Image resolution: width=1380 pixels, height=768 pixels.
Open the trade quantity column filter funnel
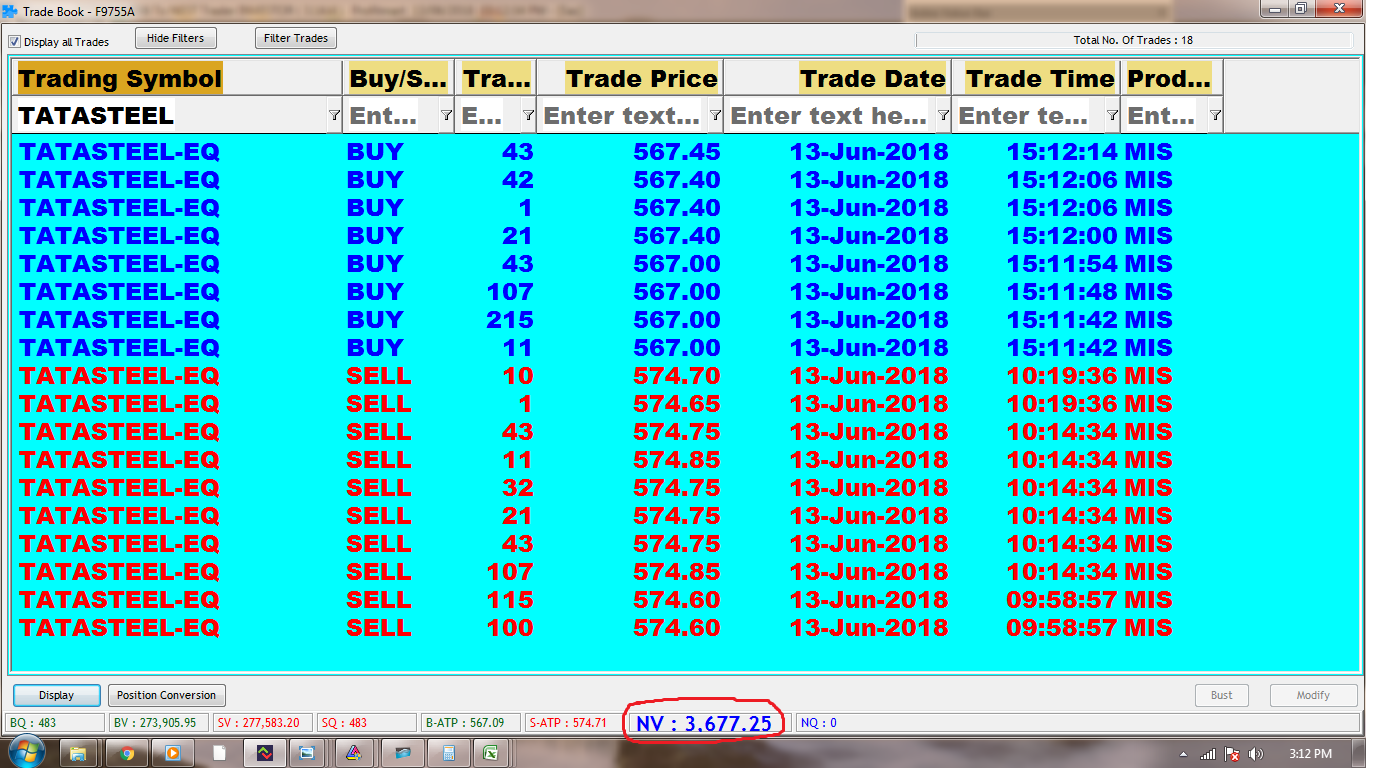coord(528,116)
